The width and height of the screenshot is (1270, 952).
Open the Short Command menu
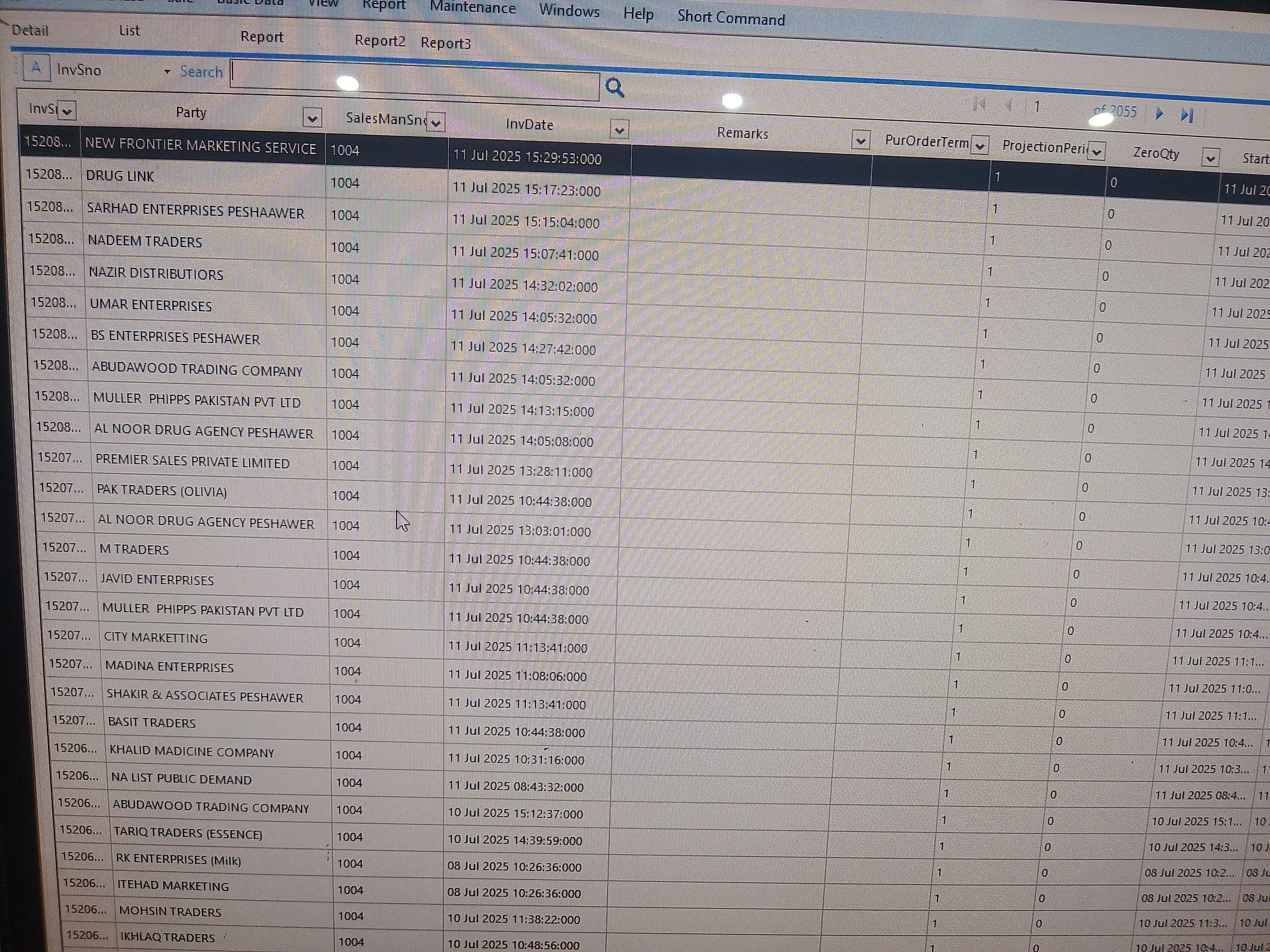click(x=730, y=18)
